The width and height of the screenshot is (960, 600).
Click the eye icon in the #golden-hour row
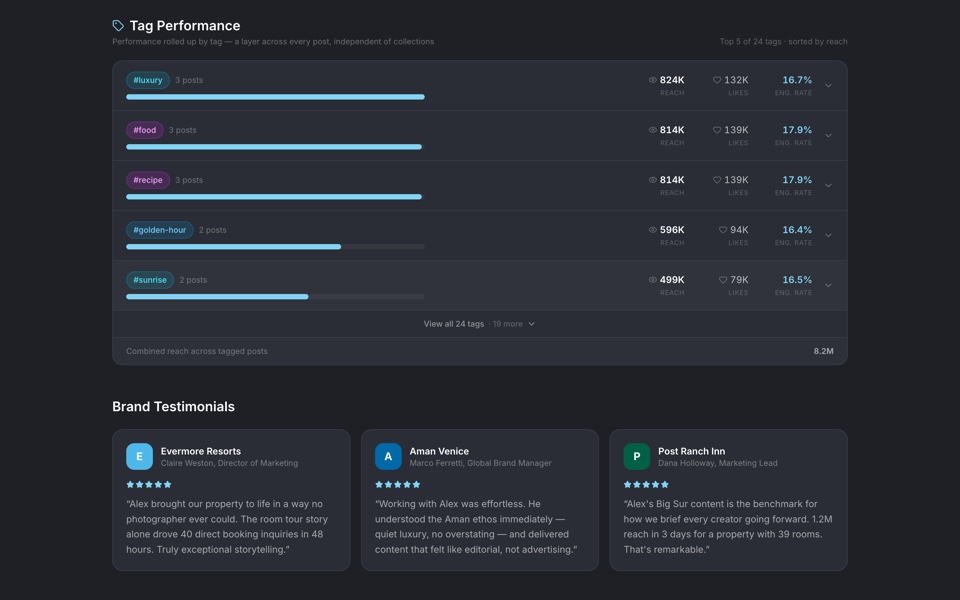653,230
